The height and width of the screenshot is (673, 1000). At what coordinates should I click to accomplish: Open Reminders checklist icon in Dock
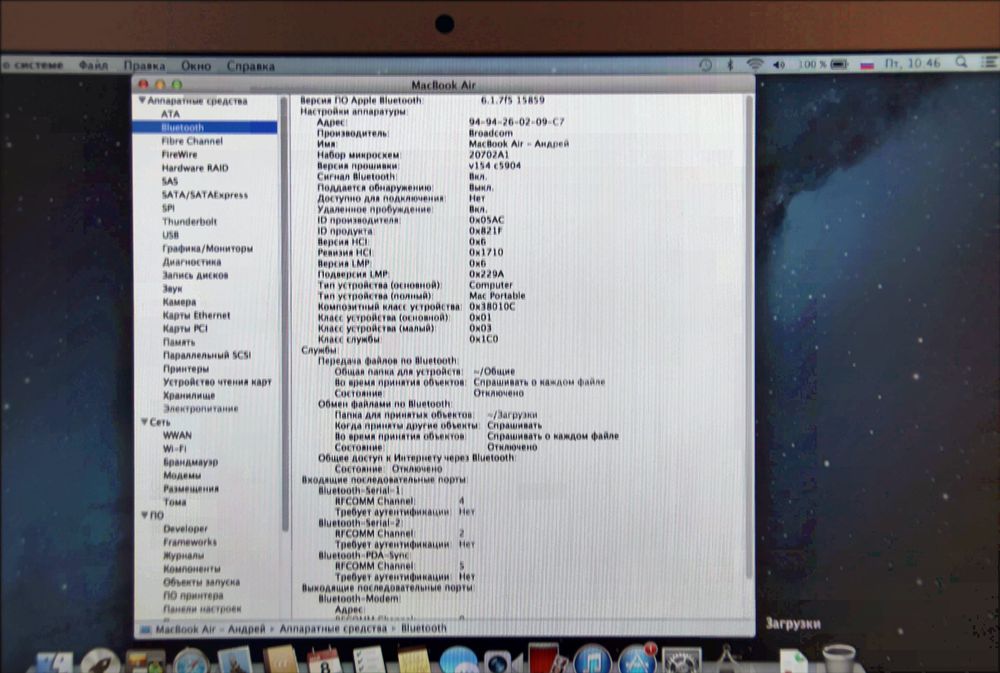(x=369, y=660)
